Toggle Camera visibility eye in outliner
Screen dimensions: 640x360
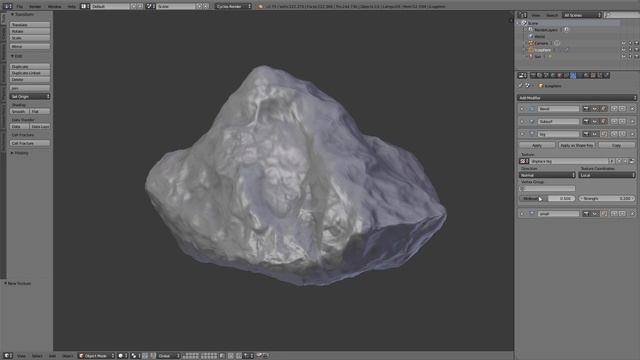point(623,43)
